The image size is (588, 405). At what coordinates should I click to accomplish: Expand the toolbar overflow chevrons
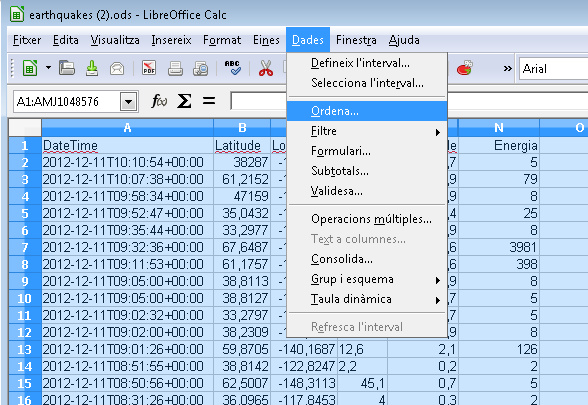[x=507, y=69]
